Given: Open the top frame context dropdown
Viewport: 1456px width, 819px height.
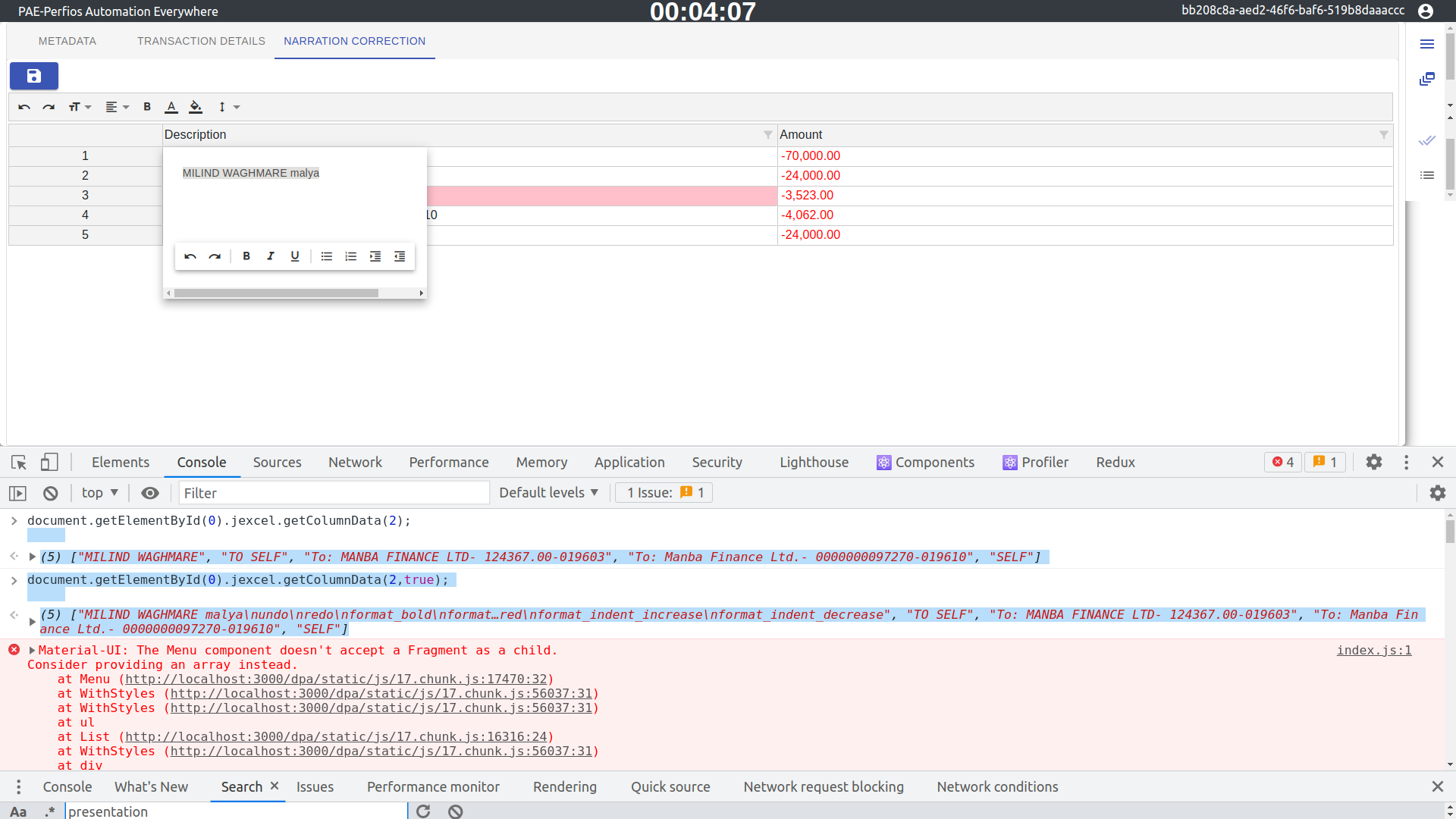Looking at the screenshot, I should pos(99,492).
